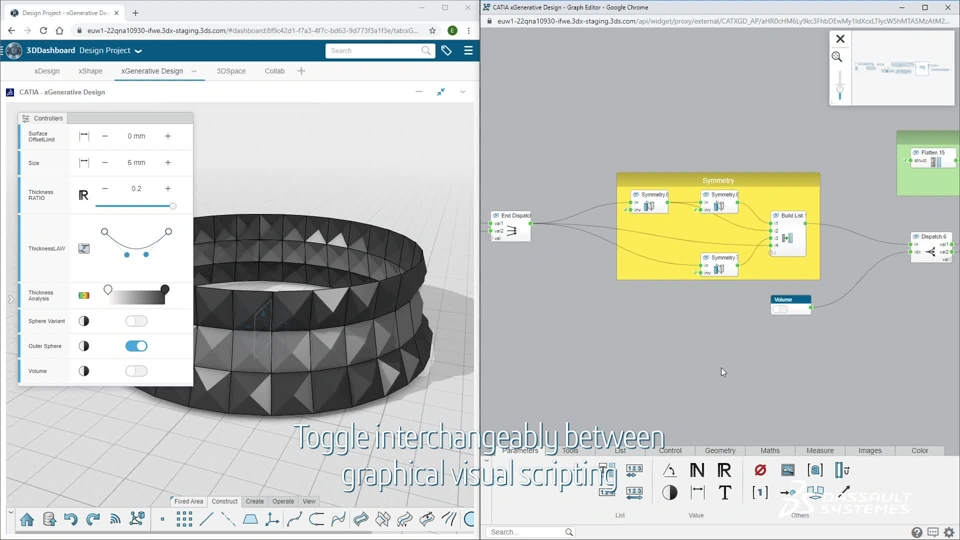Open the 3DDashboard hamburger menu

[x=468, y=51]
